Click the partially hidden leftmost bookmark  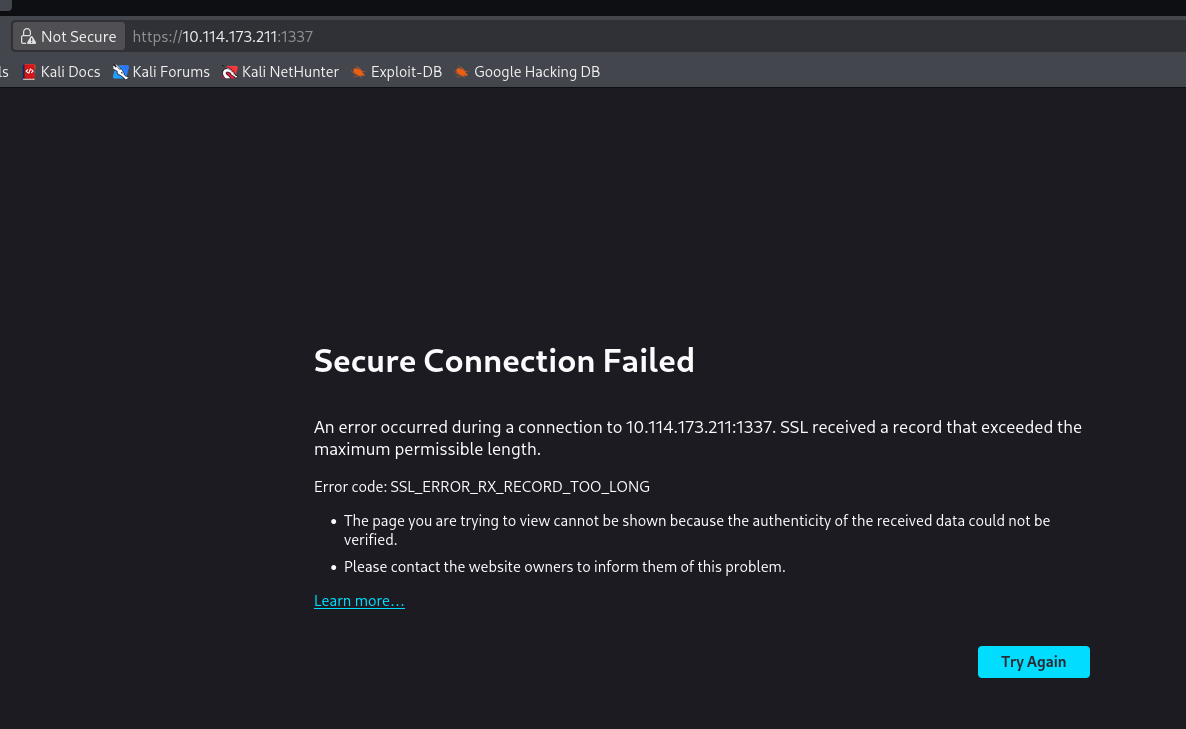(4, 72)
